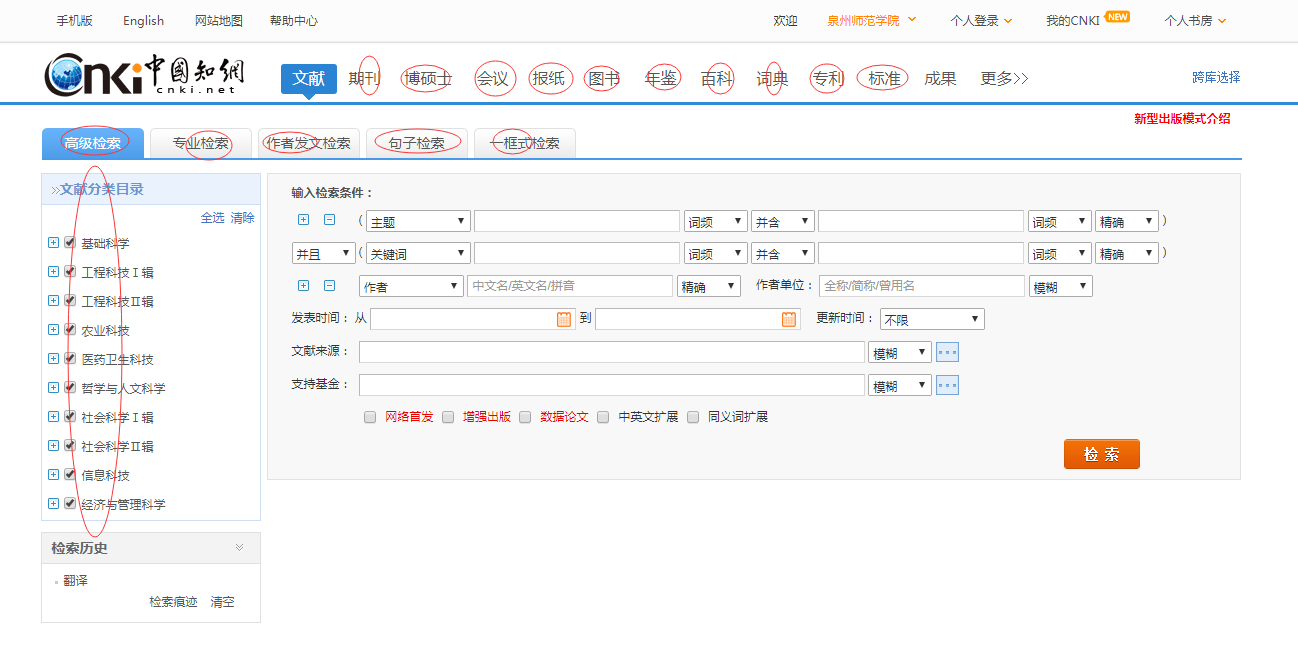Image resolution: width=1298 pixels, height=648 pixels.
Task: Collapse the 检索历史 panel using its chevron
Action: click(240, 547)
